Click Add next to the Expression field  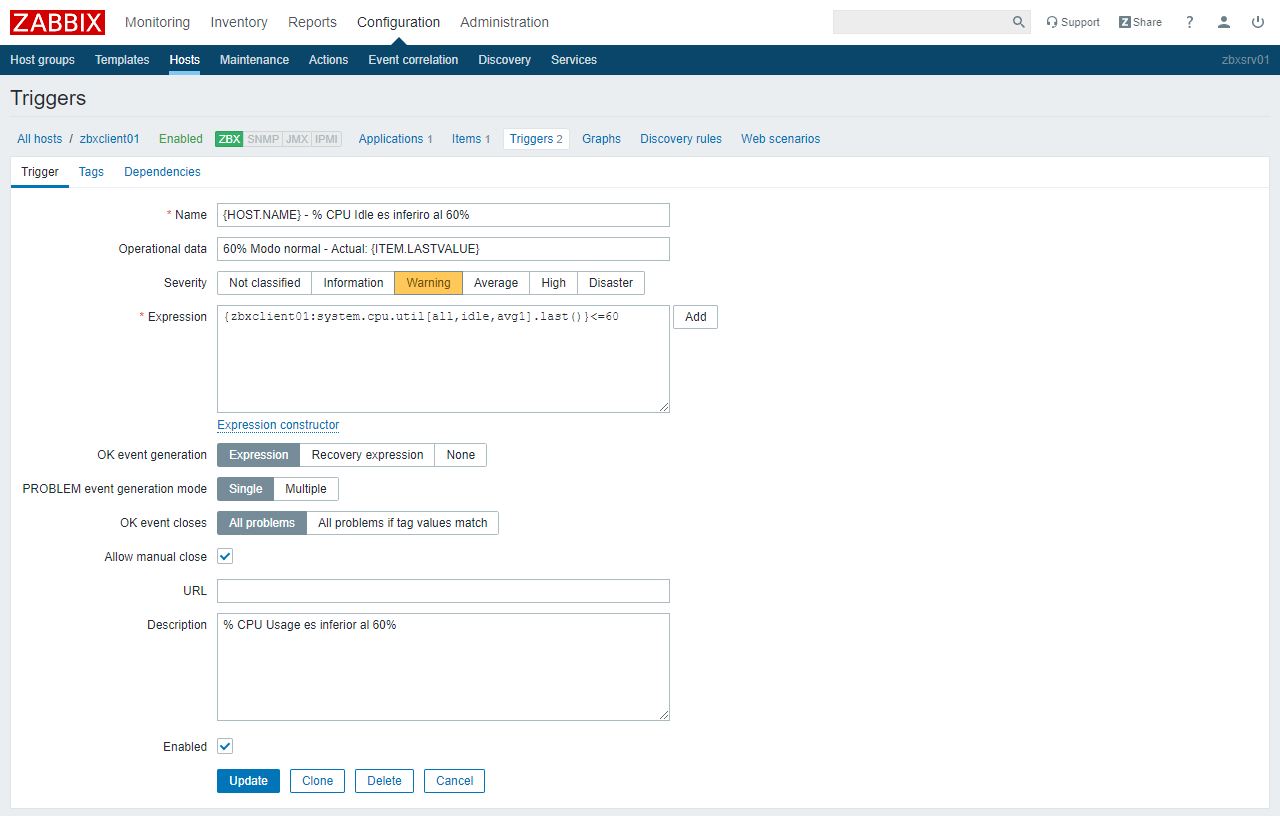click(x=695, y=317)
